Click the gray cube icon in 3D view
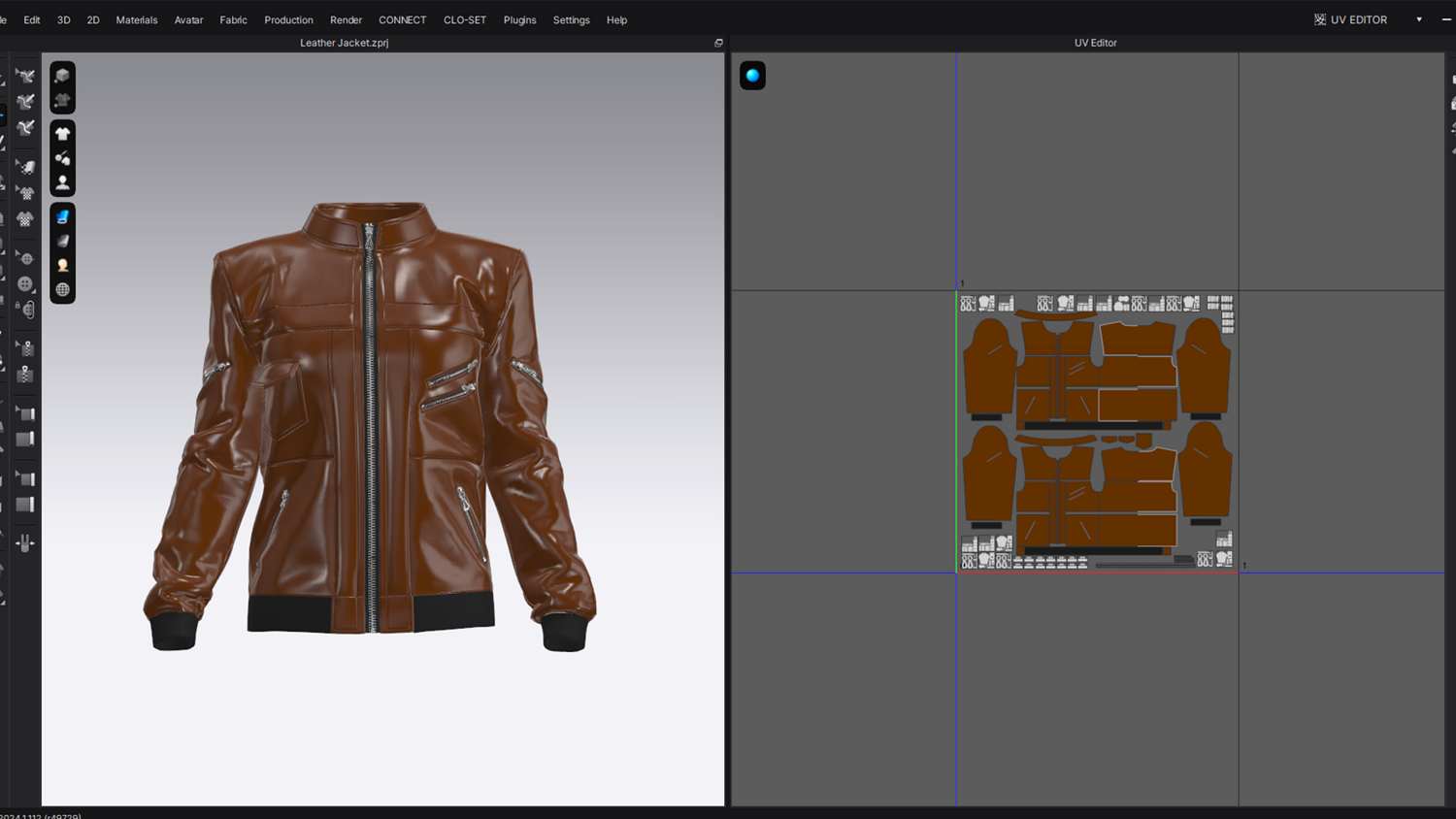 tap(62, 76)
